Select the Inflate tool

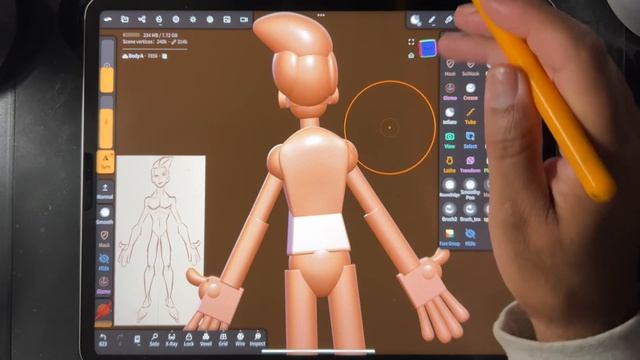coord(450,116)
